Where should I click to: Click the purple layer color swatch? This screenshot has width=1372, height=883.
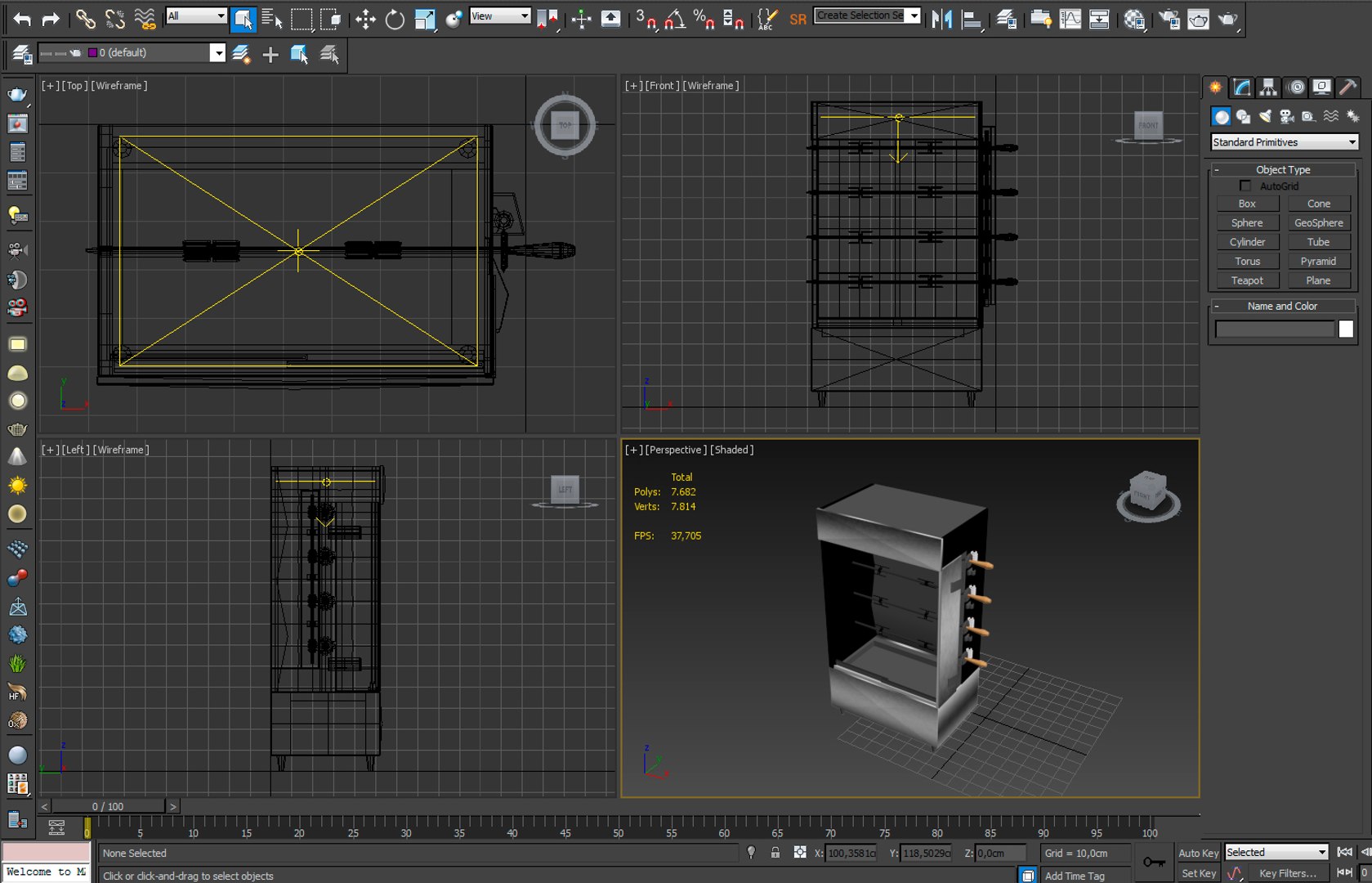(92, 52)
